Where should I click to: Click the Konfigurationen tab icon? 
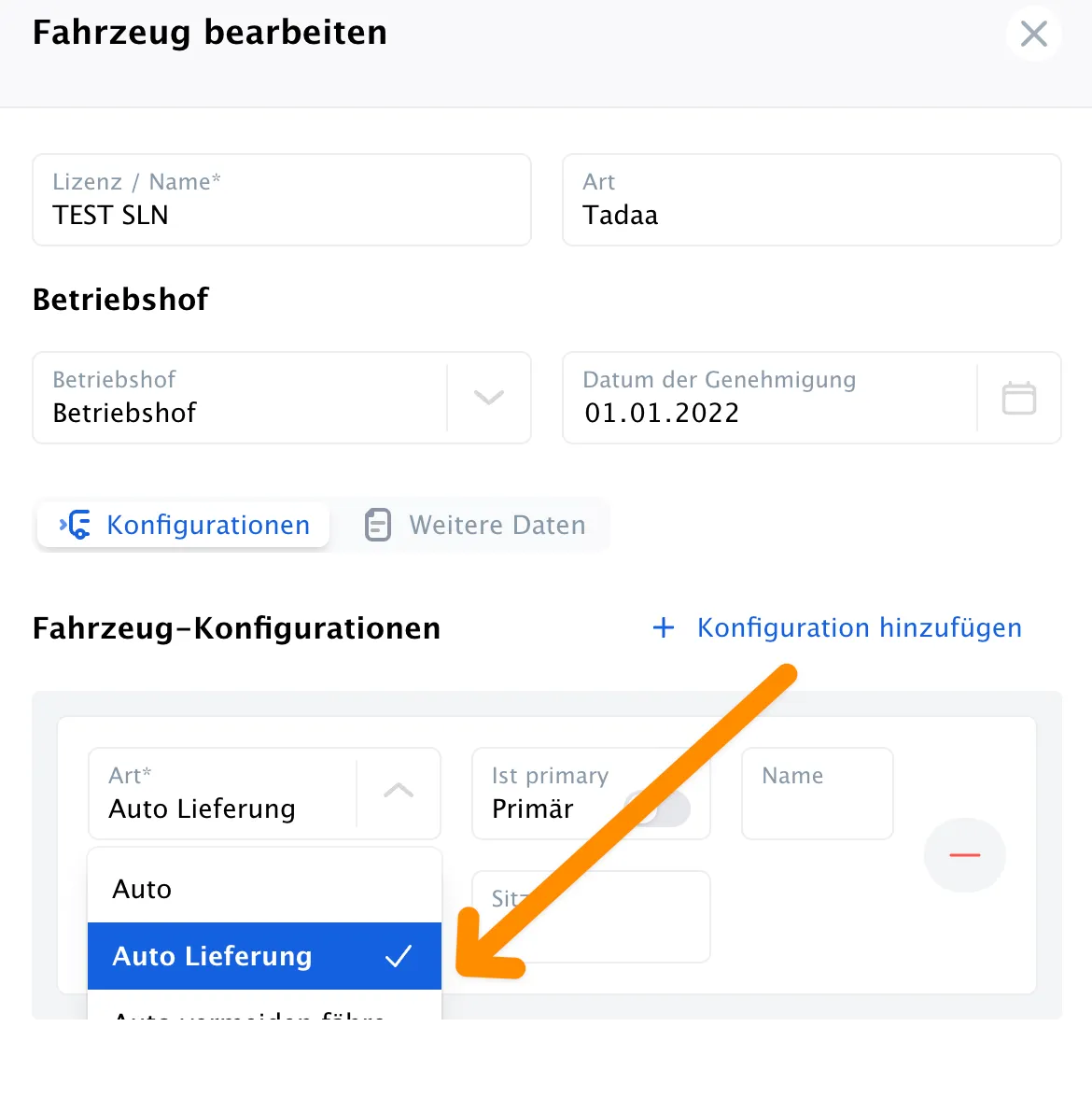click(75, 525)
